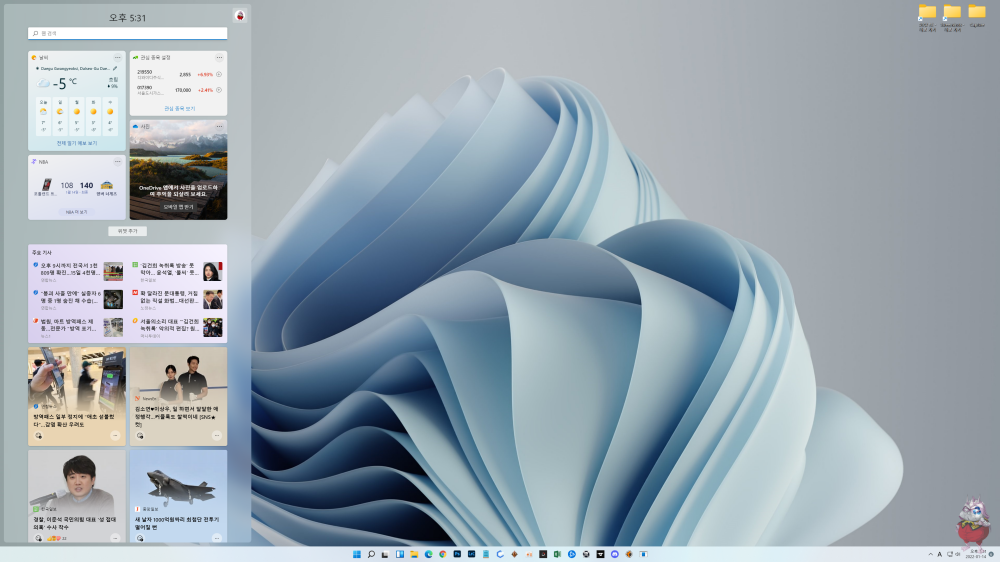Screen dimensions: 1000x562
Task: Click circle button beside 218550 stock row
Action: (x=219, y=75)
